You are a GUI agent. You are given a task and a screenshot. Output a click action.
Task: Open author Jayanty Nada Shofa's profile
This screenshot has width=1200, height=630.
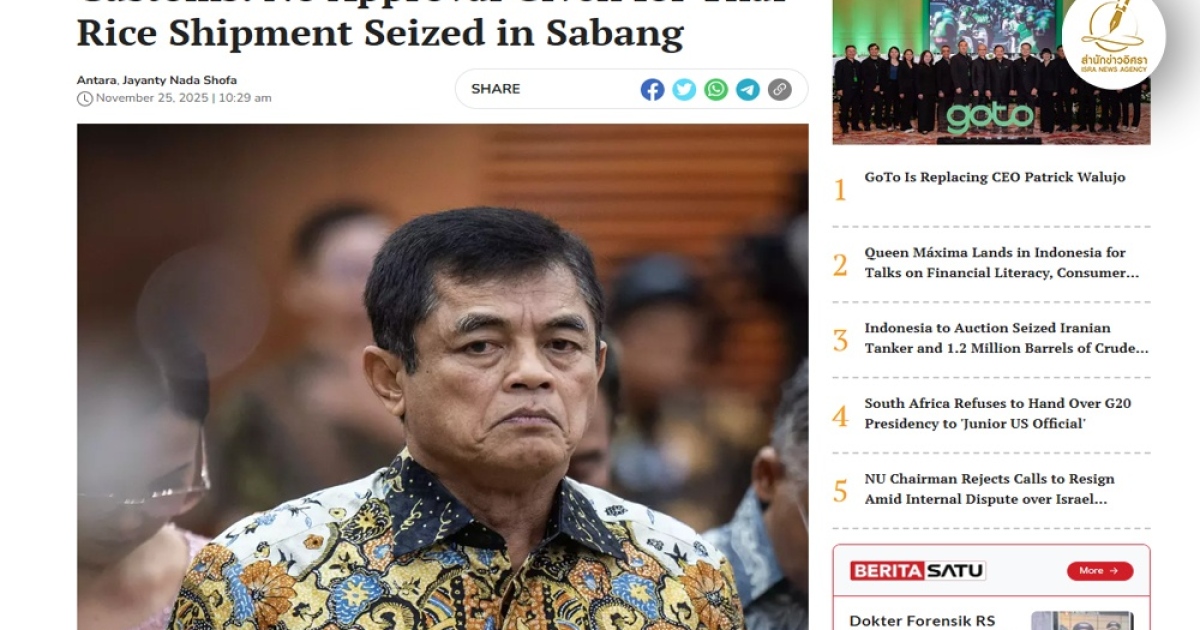[x=179, y=80]
